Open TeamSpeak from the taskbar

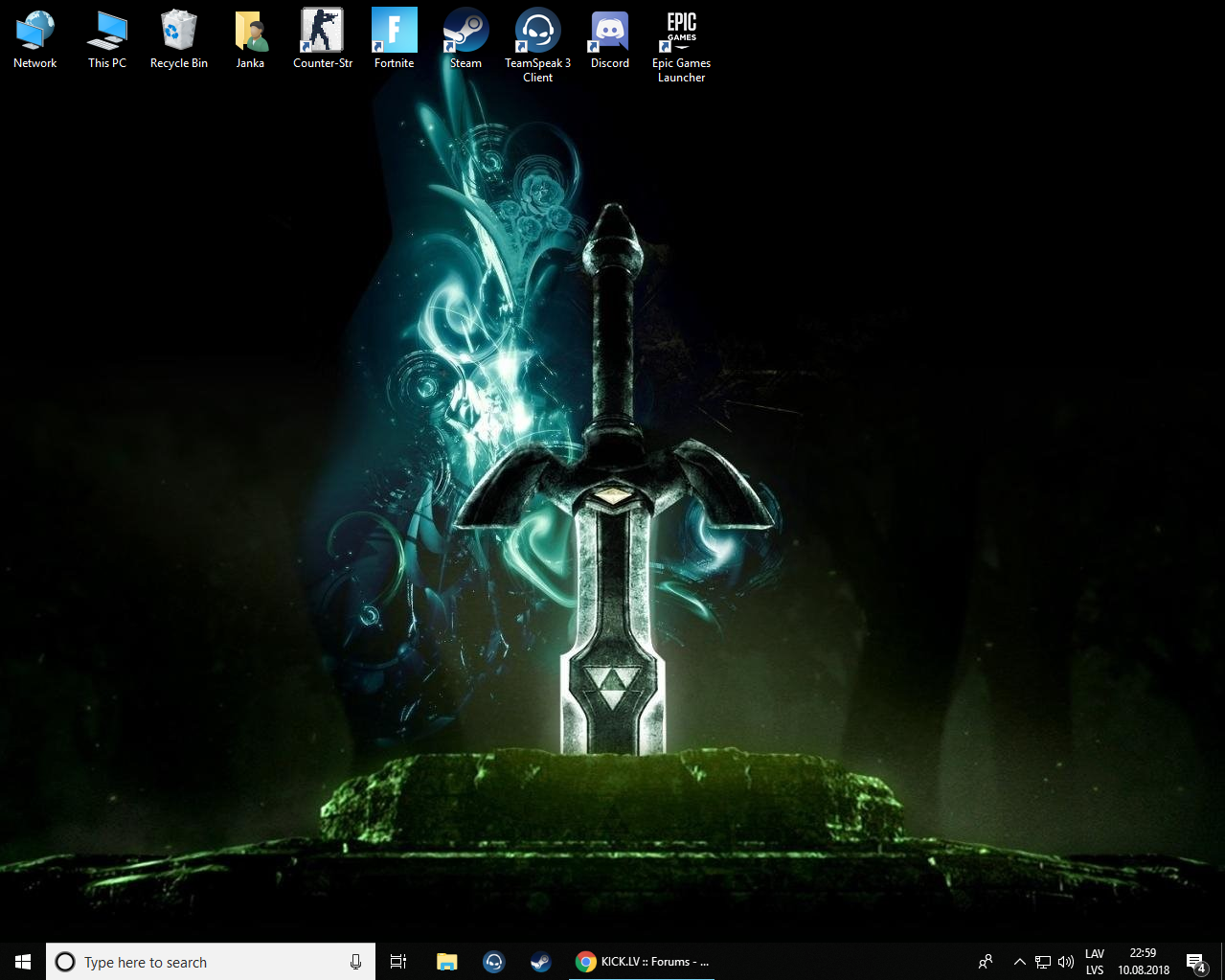click(493, 962)
